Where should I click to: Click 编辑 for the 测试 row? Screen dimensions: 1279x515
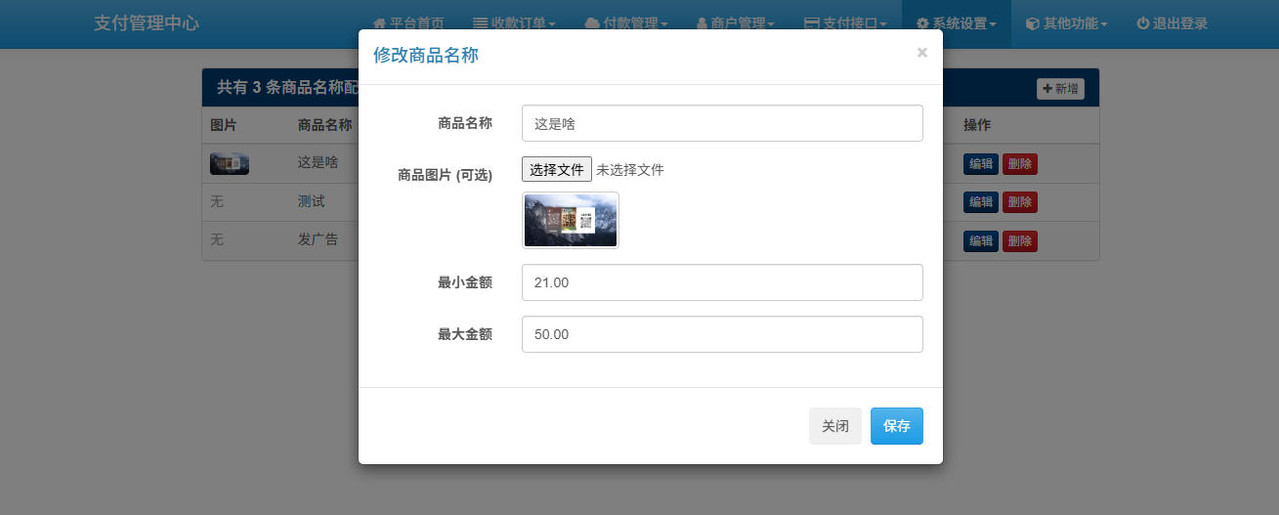click(x=981, y=202)
